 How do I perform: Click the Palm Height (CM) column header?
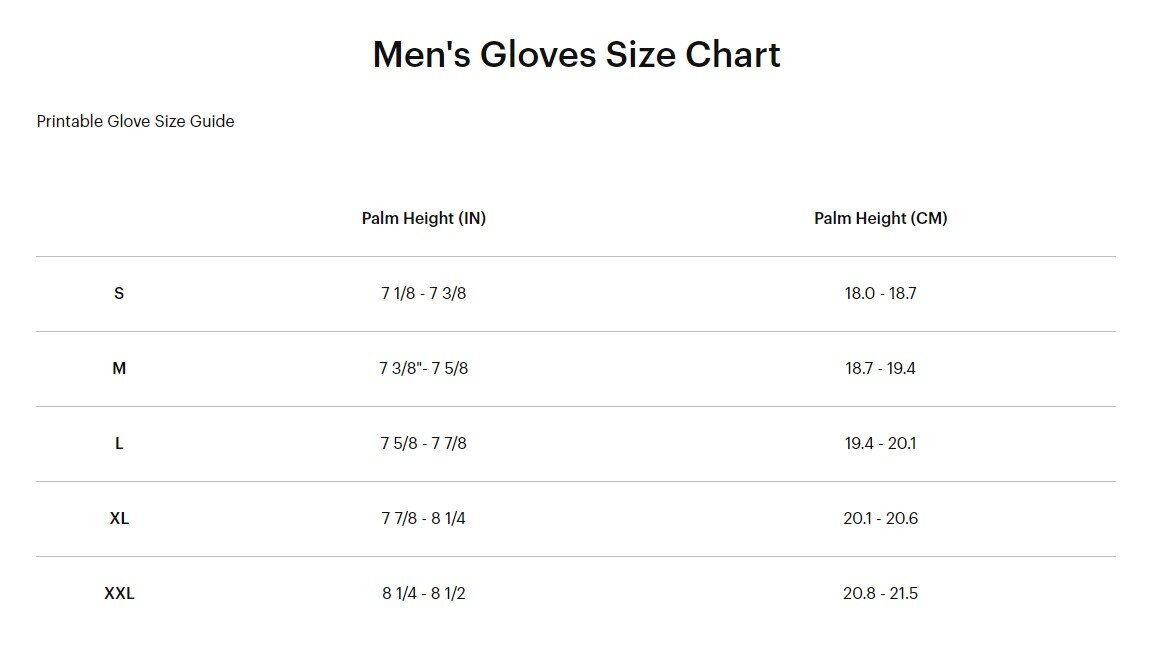click(x=880, y=218)
